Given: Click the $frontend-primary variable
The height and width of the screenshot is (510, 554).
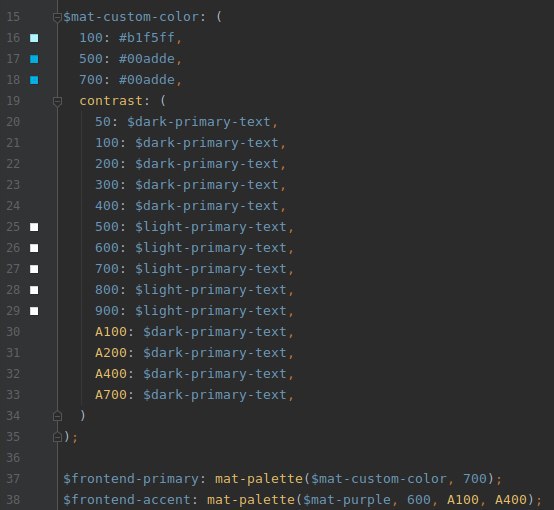Looking at the screenshot, I should (x=131, y=479).
